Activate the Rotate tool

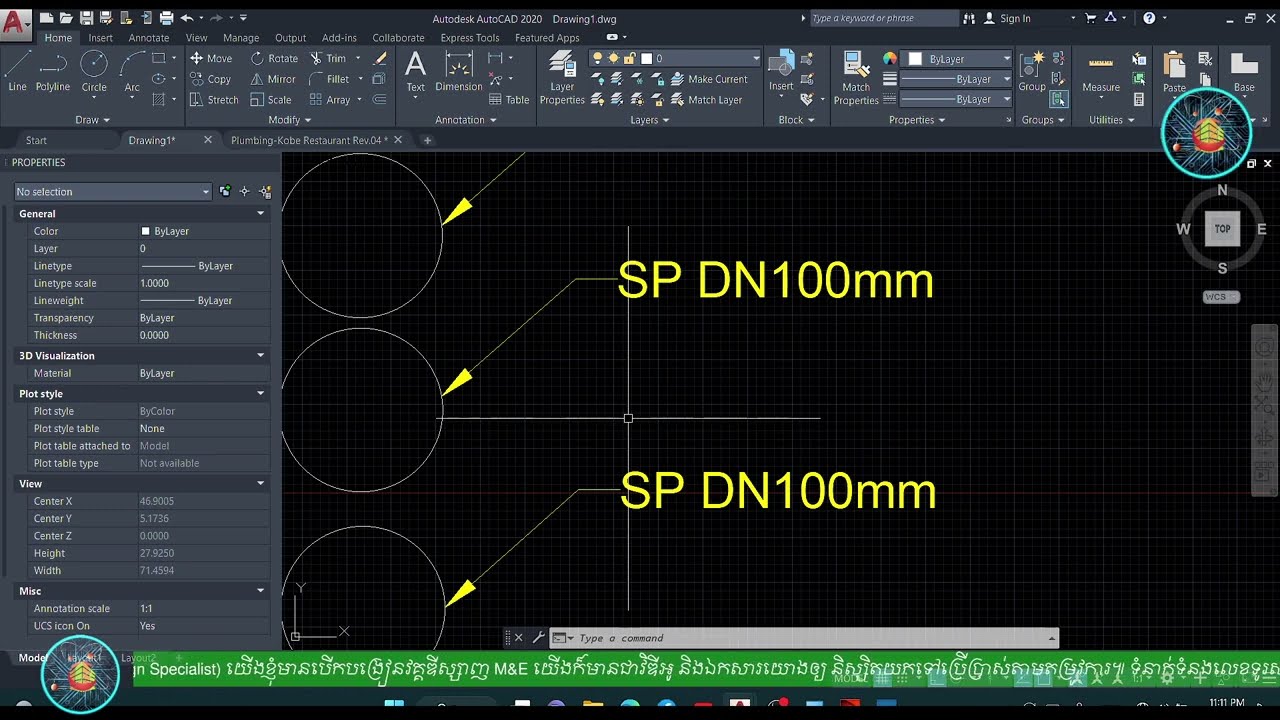274,58
